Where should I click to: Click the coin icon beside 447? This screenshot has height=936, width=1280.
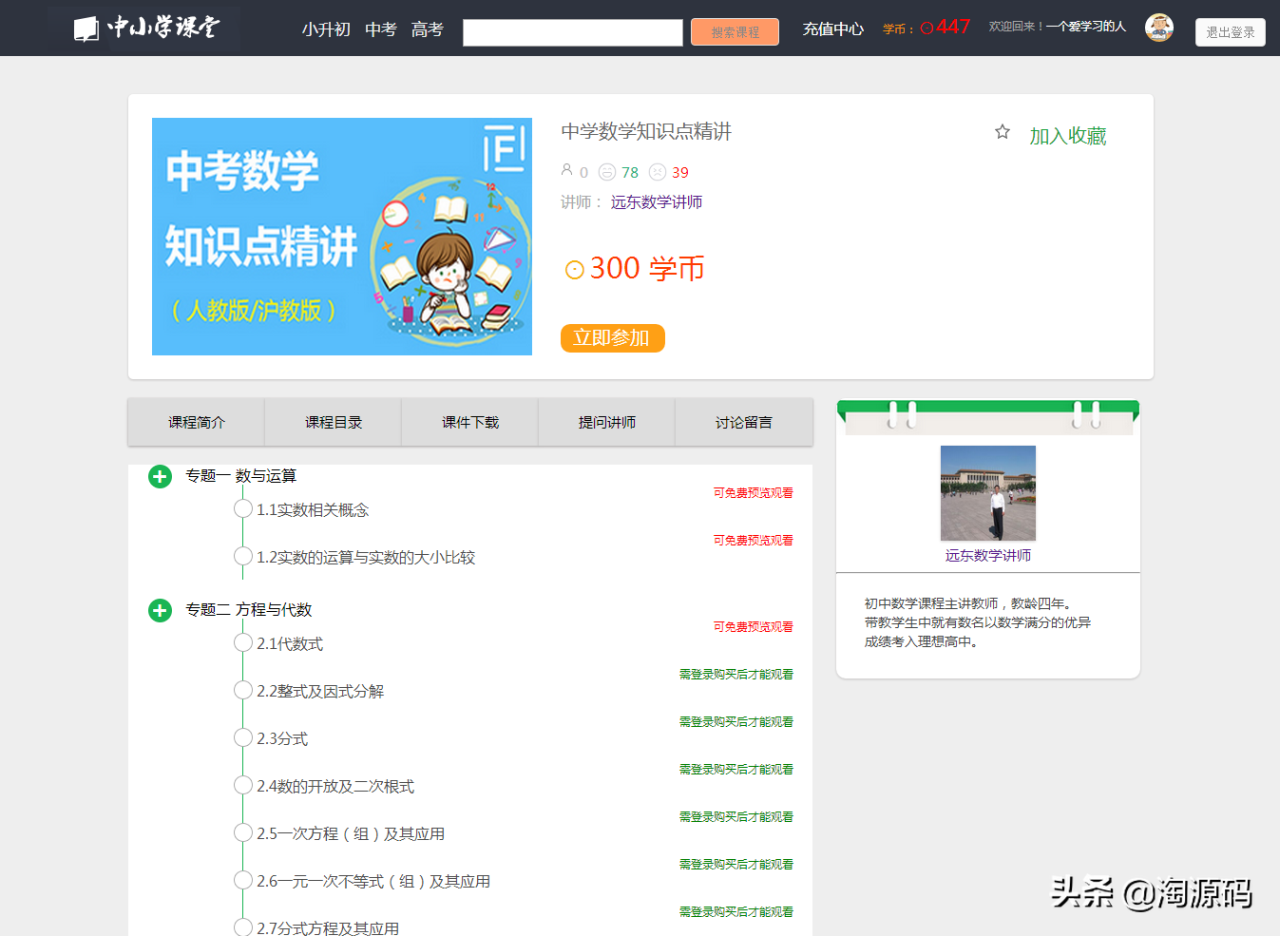927,28
